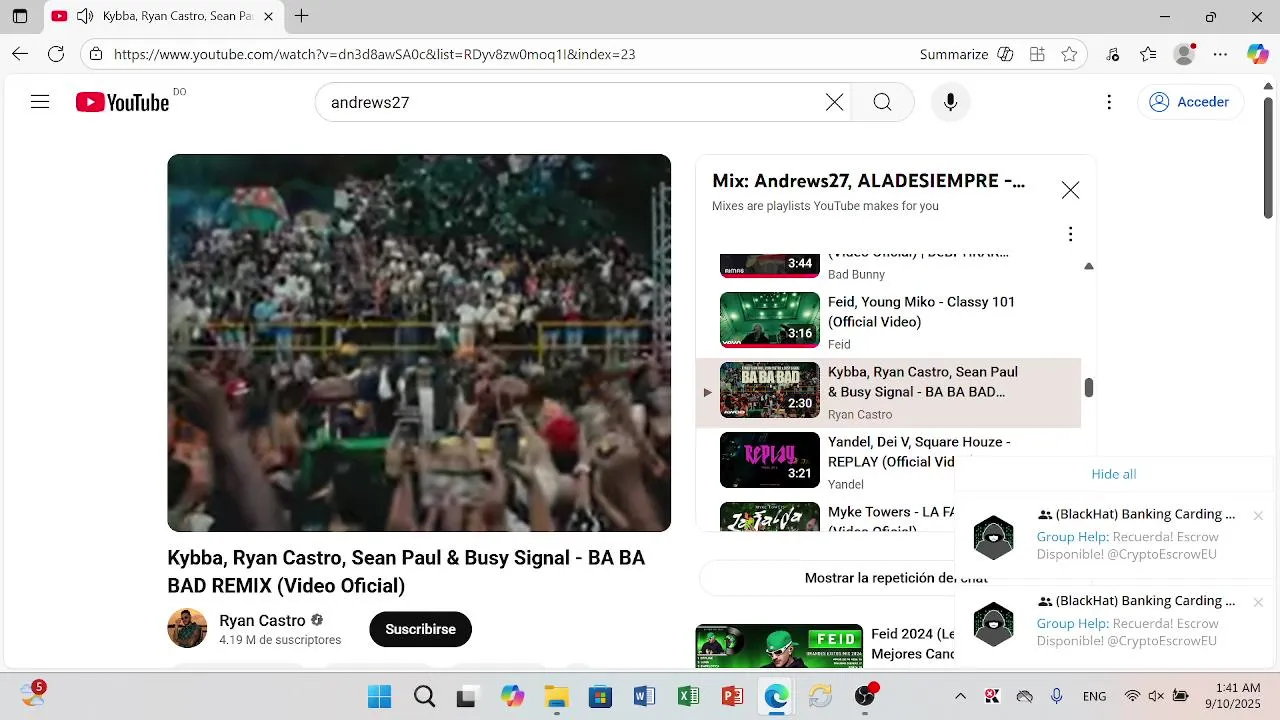
Task: Close the Mix playlist panel
Action: tap(1070, 190)
